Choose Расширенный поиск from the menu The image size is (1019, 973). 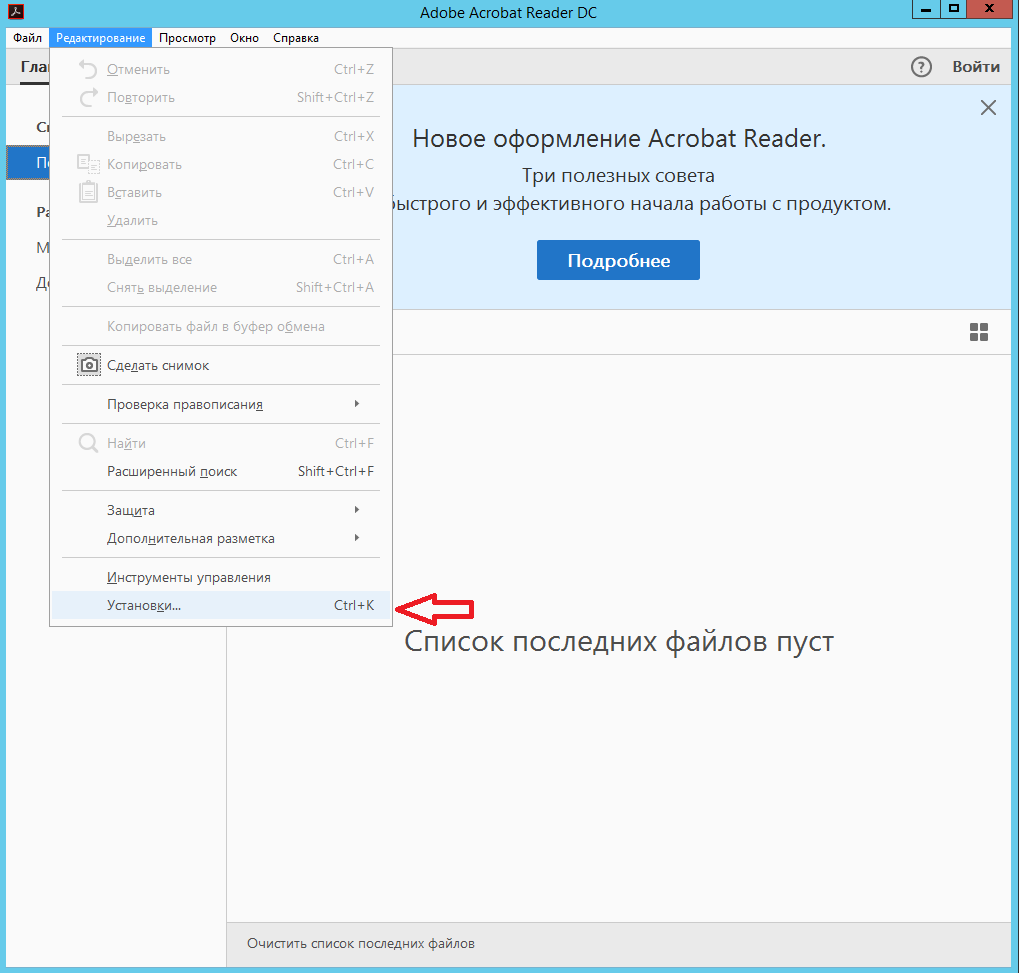click(172, 471)
